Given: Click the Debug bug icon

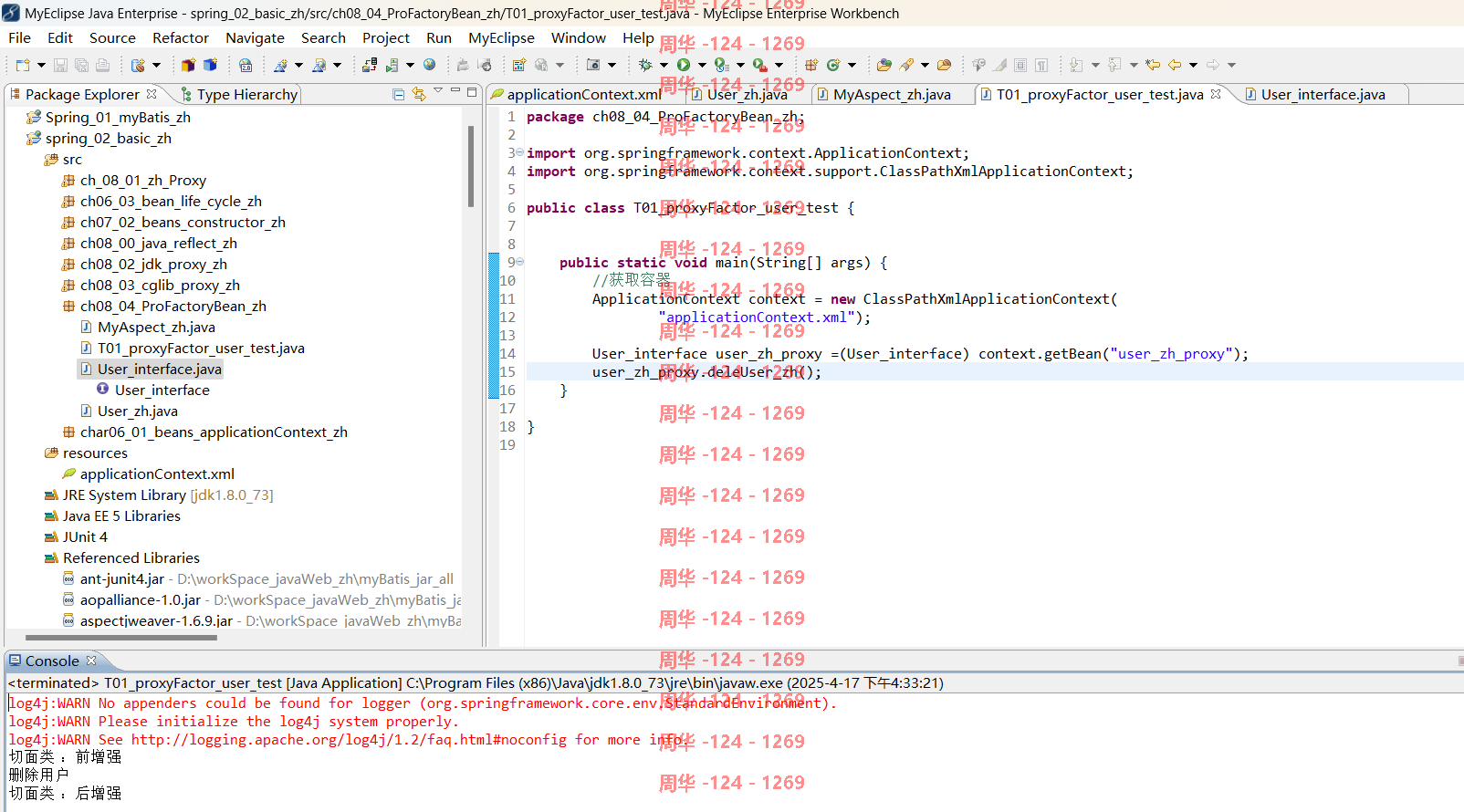Looking at the screenshot, I should pyautogui.click(x=645, y=65).
